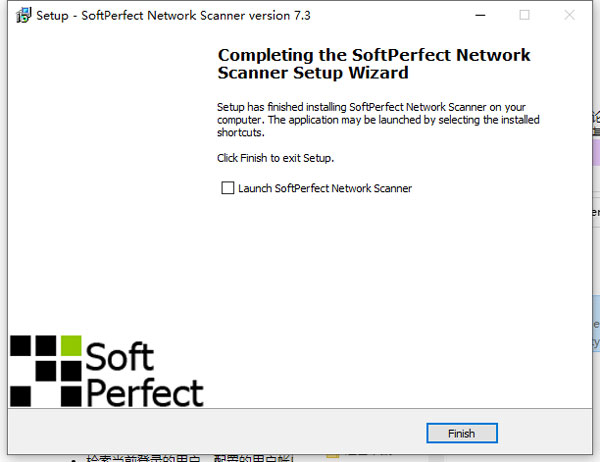Click the greyed-out maximize button
Image resolution: width=600 pixels, height=462 pixels.
pyautogui.click(x=525, y=16)
